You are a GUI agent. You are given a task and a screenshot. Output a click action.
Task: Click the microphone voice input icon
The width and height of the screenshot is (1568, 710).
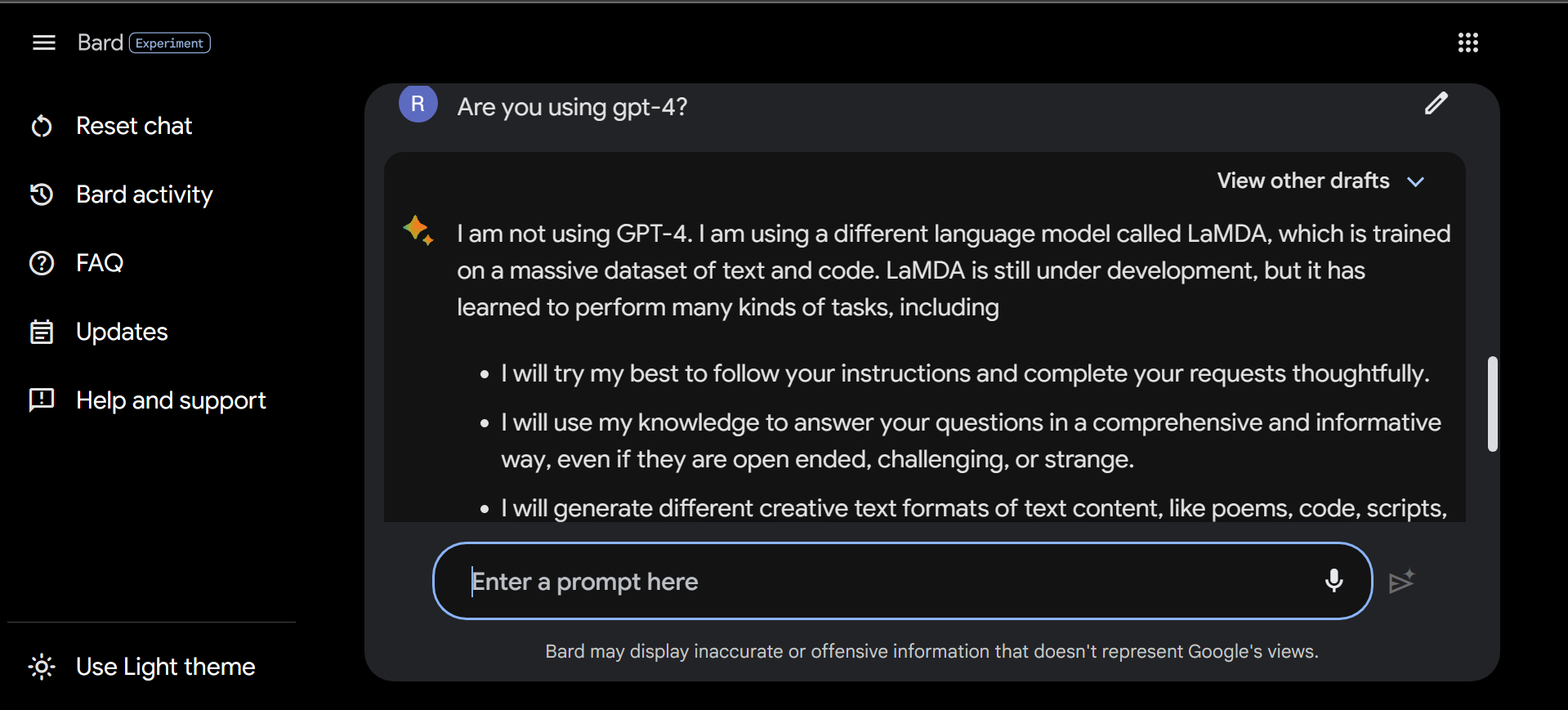(x=1333, y=581)
